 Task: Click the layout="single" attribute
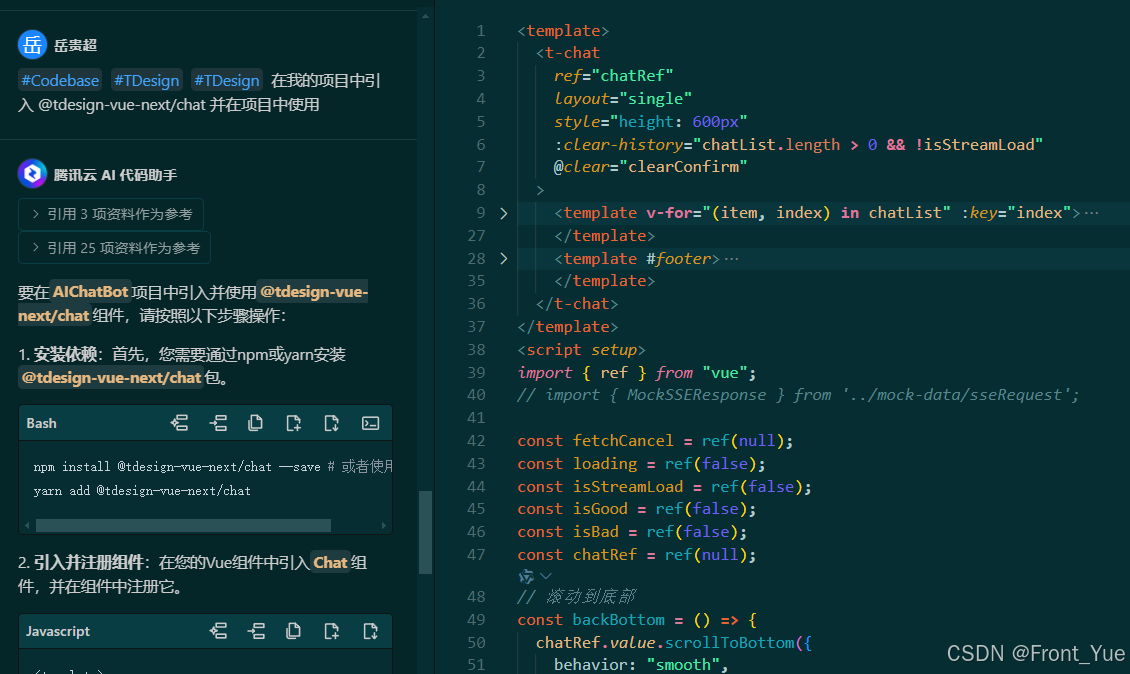click(x=623, y=99)
